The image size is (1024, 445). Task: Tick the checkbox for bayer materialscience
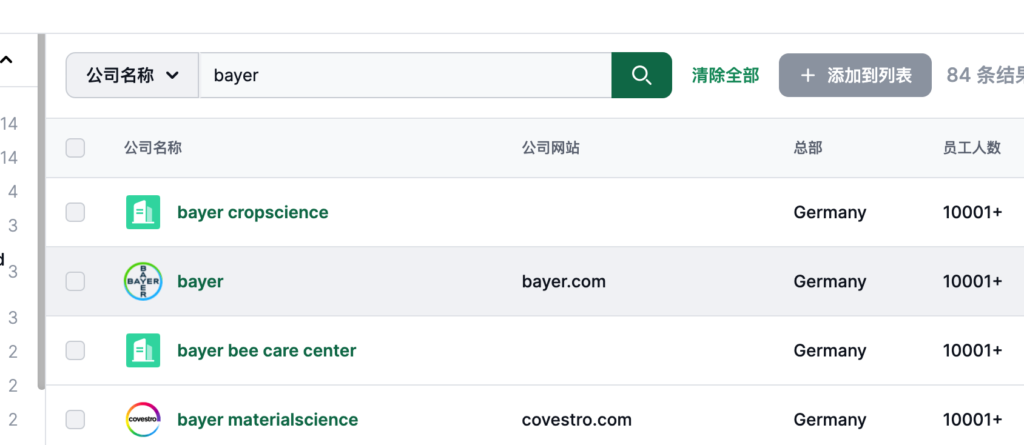click(75, 420)
